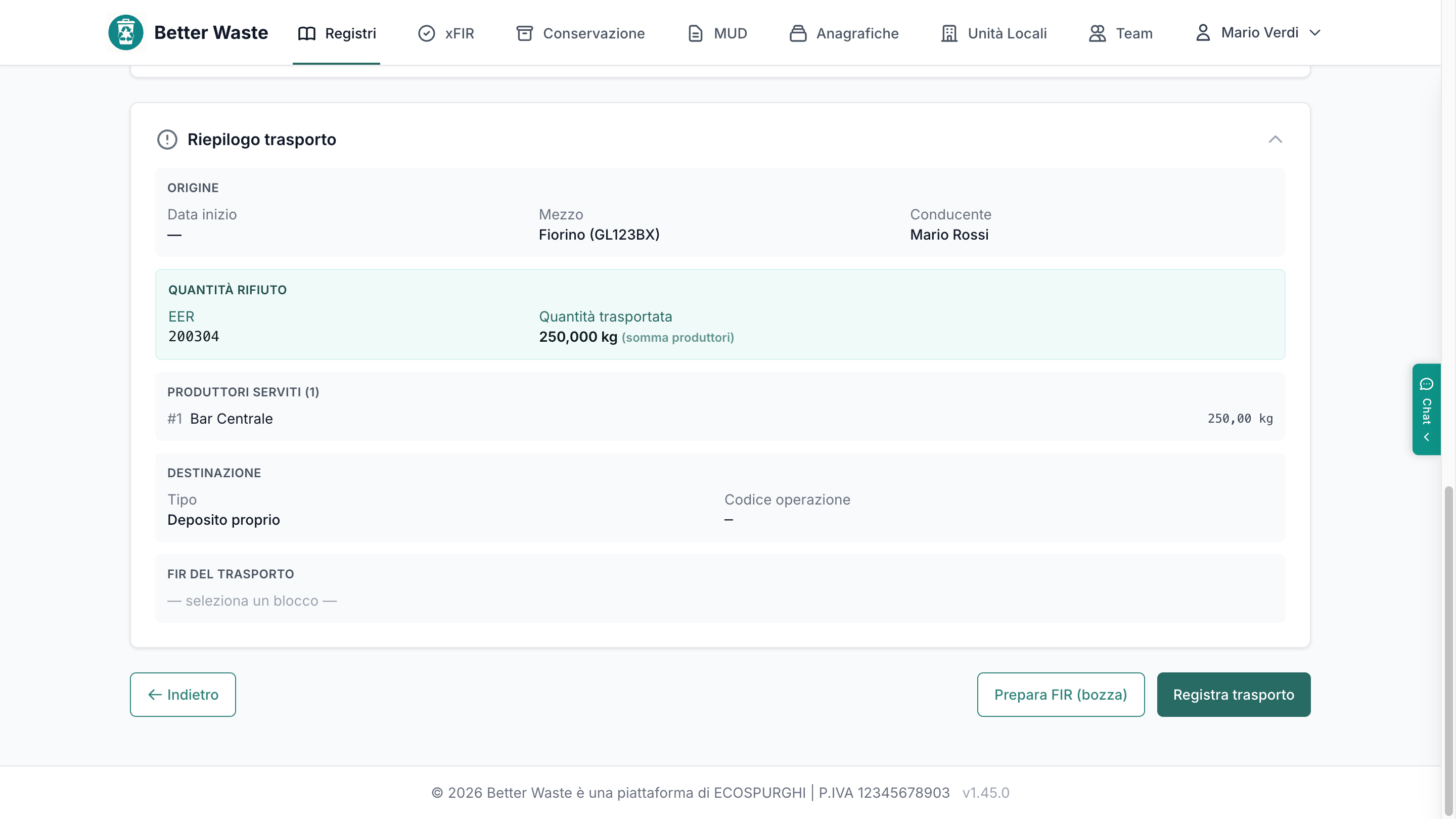This screenshot has height=819, width=1456.
Task: Go to the Conservazione section
Action: (580, 33)
